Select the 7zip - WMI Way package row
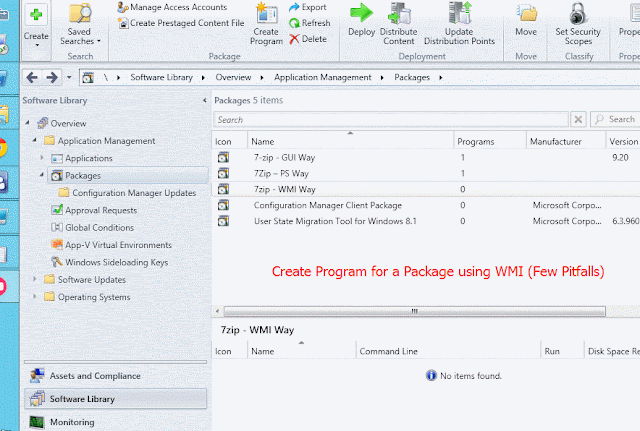Image resolution: width=640 pixels, height=431 pixels. point(426,189)
